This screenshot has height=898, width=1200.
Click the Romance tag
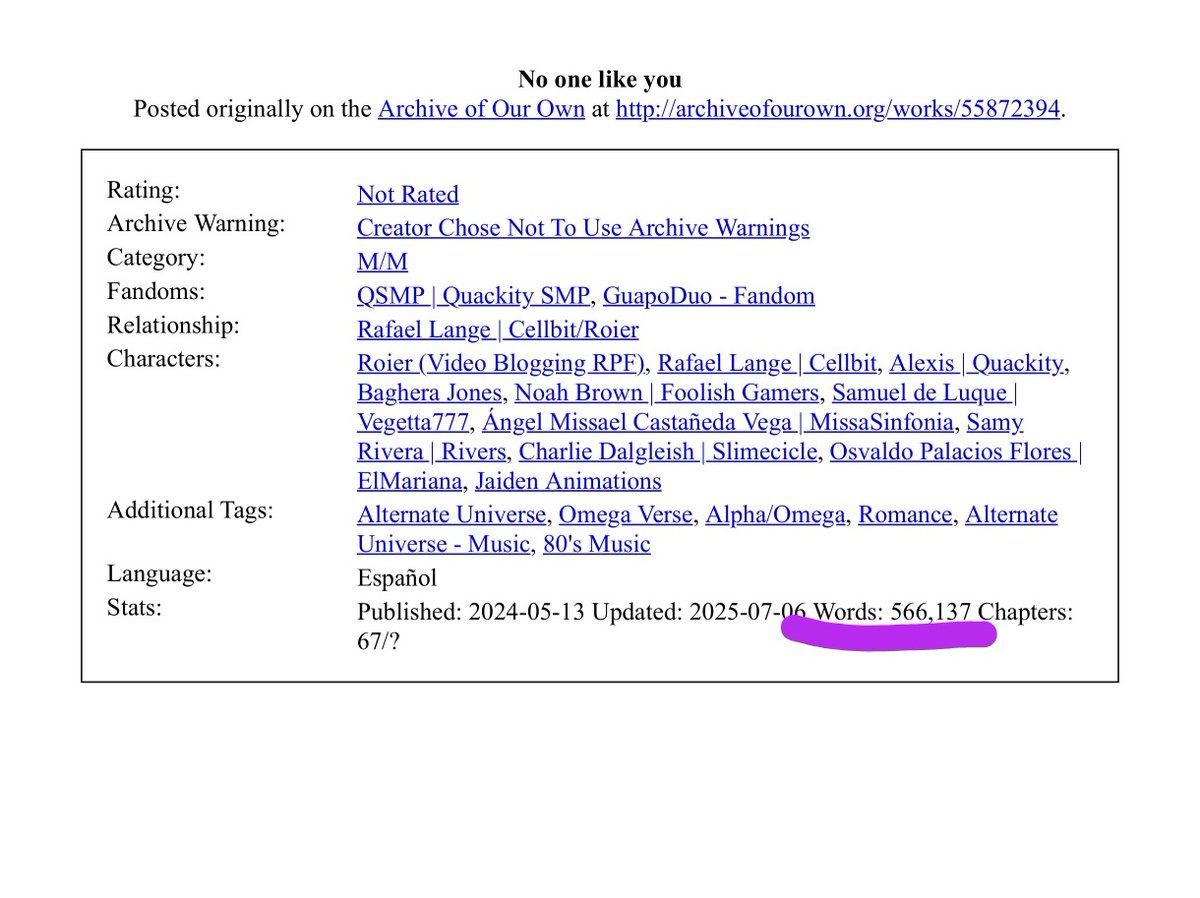click(905, 515)
